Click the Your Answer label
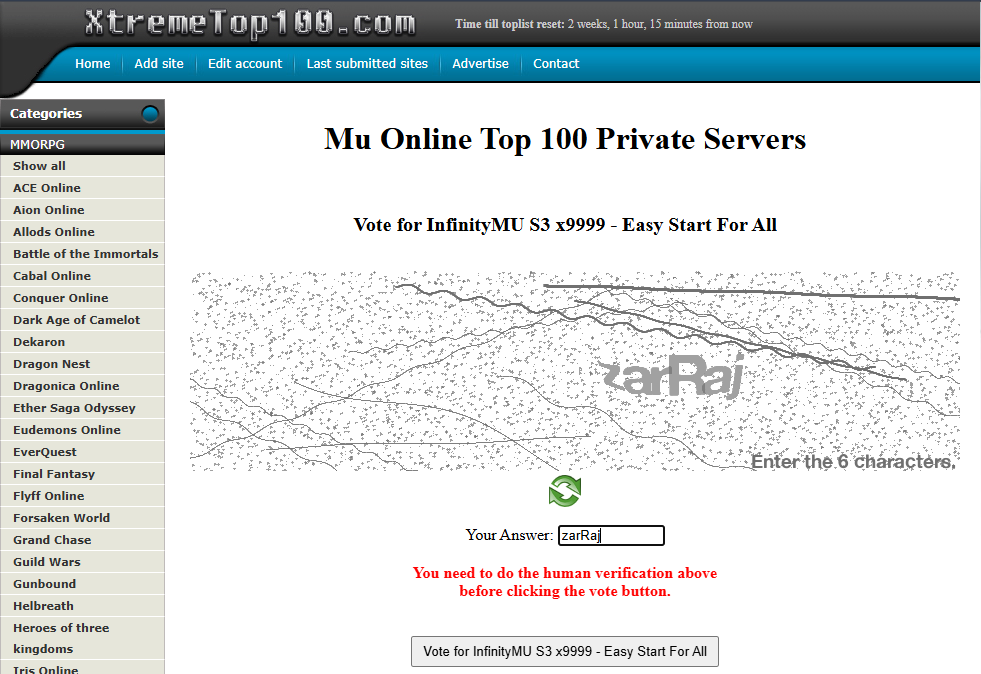Screen dimensions: 981x674 tap(509, 535)
